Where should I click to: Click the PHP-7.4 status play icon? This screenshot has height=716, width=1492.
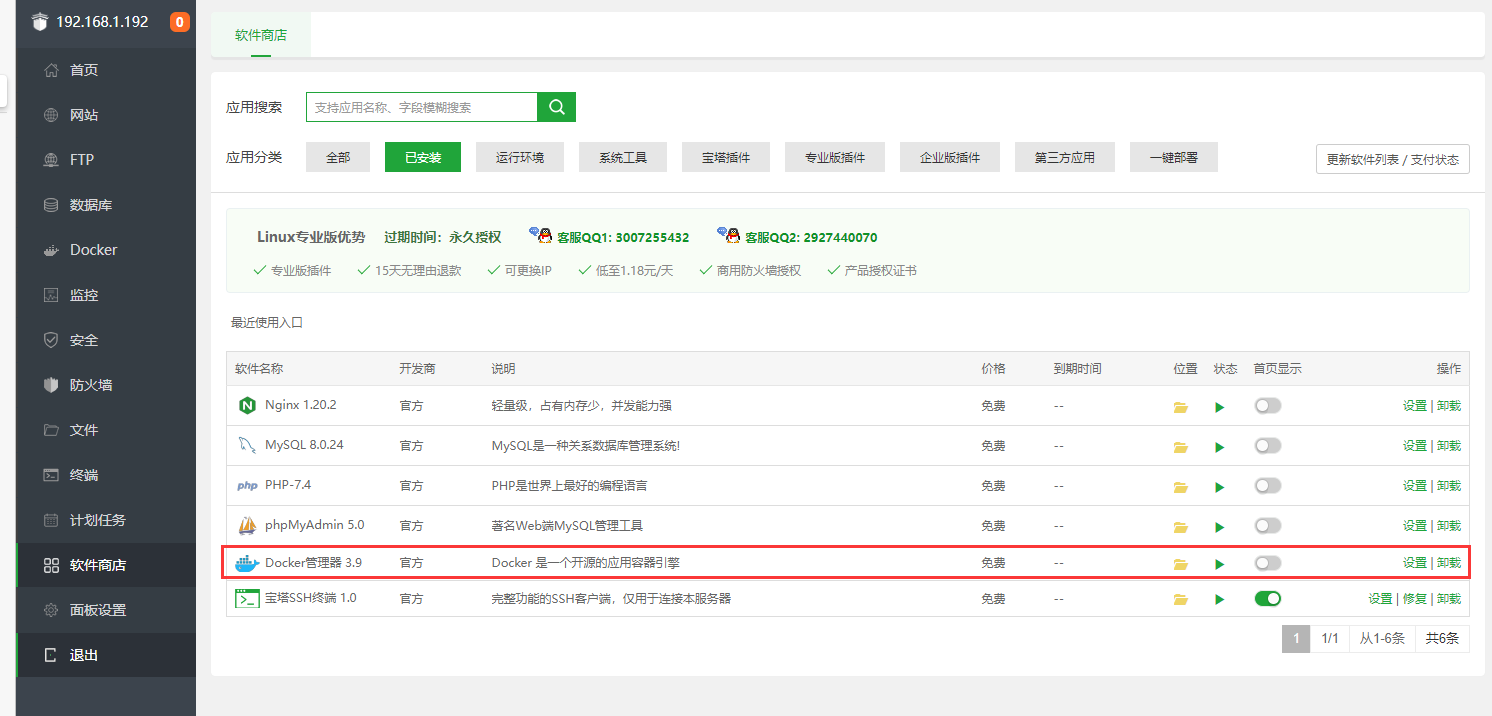pos(1219,487)
